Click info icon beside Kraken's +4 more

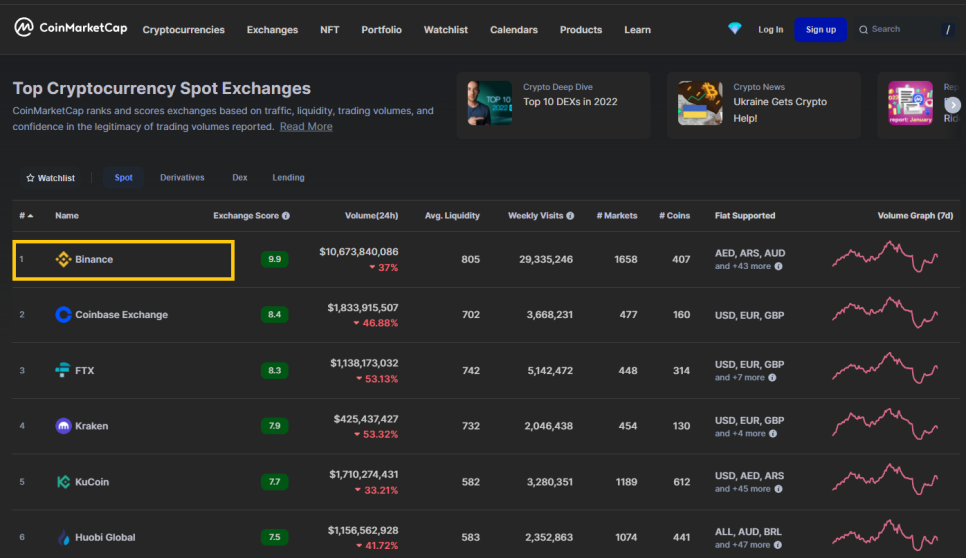click(x=773, y=434)
